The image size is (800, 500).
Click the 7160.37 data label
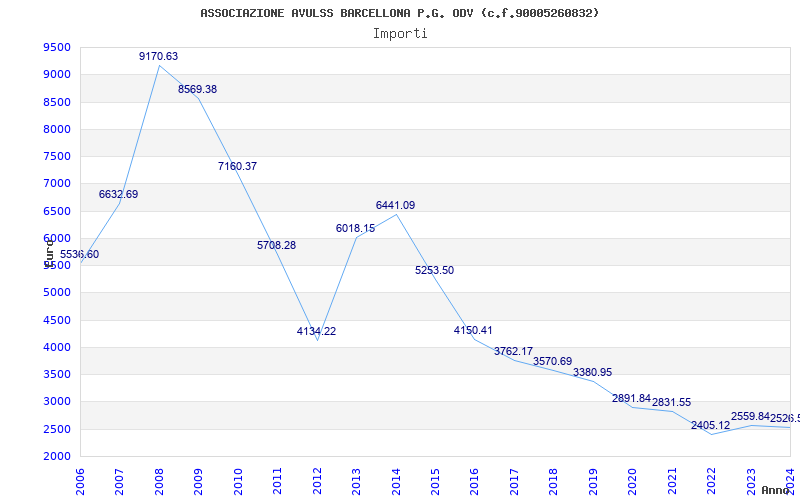coord(237,166)
